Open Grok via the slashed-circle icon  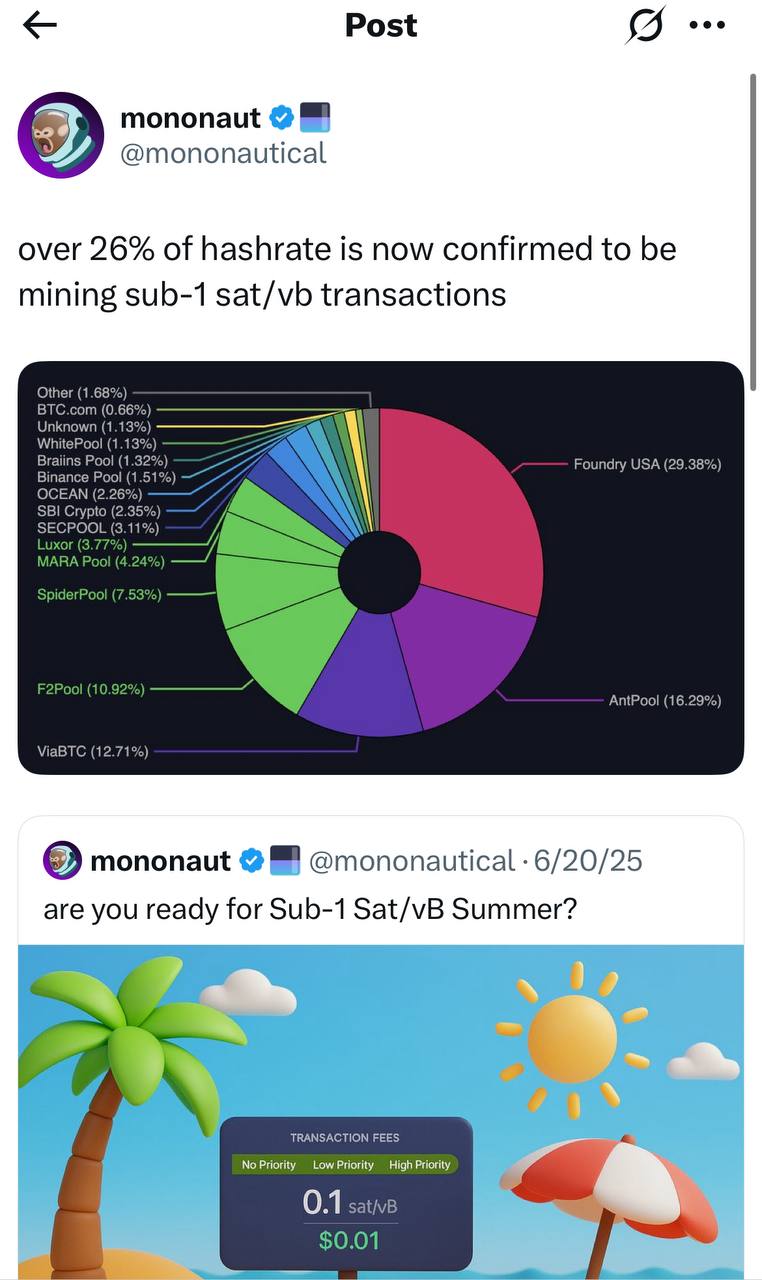pos(645,26)
